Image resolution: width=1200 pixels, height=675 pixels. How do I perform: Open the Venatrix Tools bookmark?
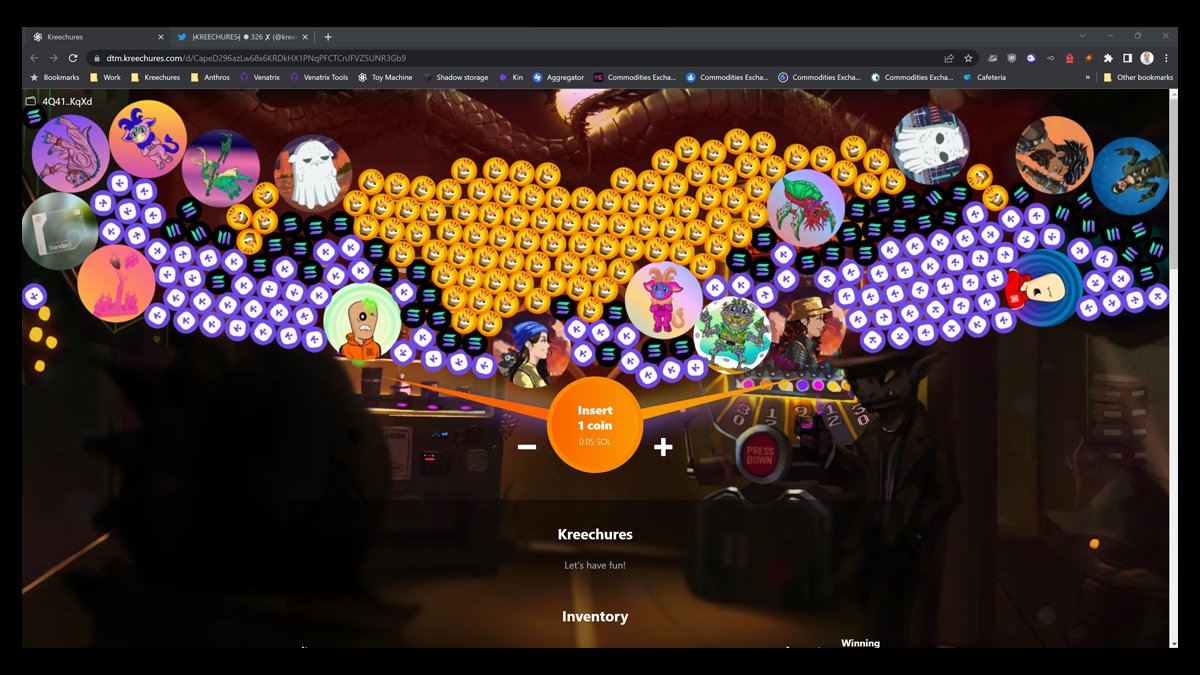click(x=319, y=77)
